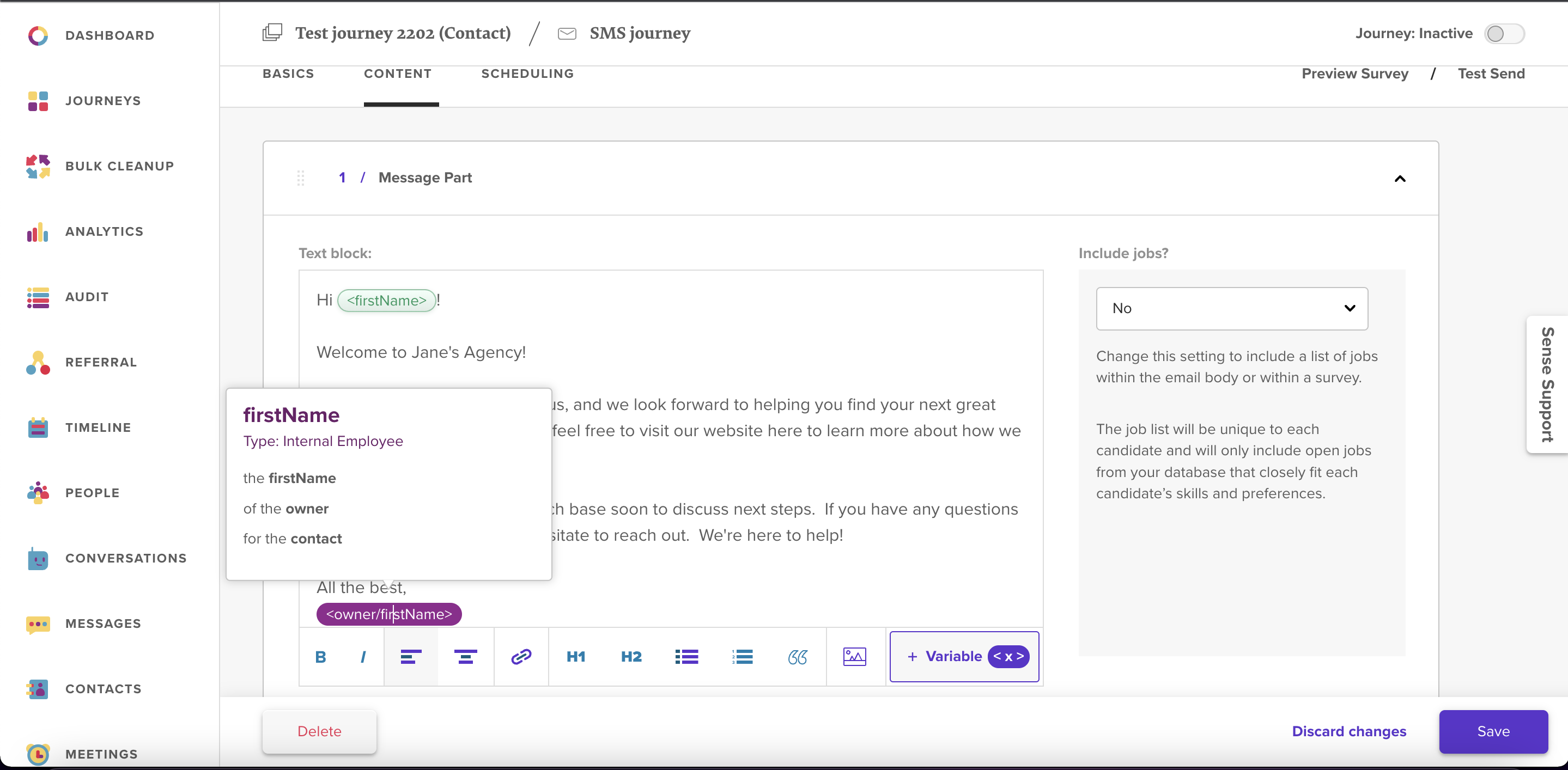Toggle the Journey Inactive switch
1568x770 pixels.
[1504, 33]
